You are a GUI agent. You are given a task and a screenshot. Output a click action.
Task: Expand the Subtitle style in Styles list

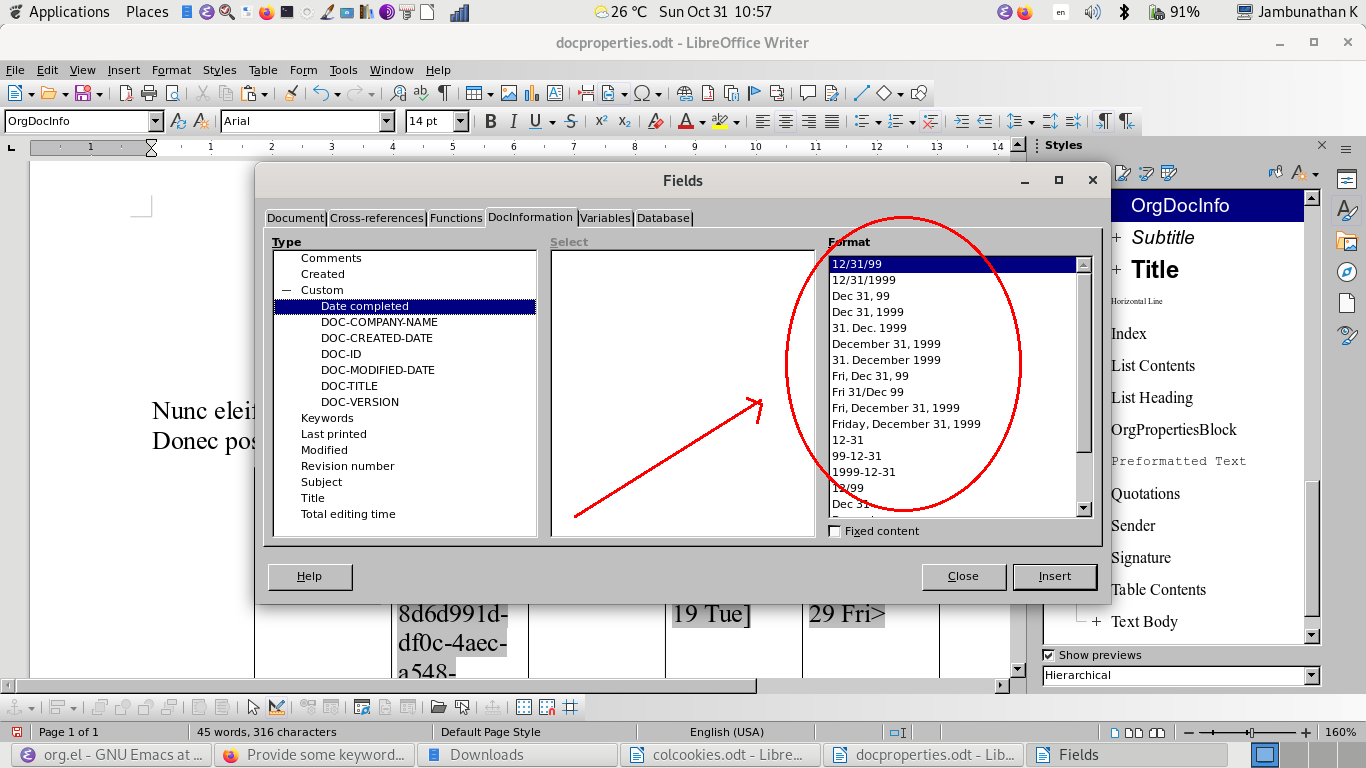pyautogui.click(x=1117, y=238)
